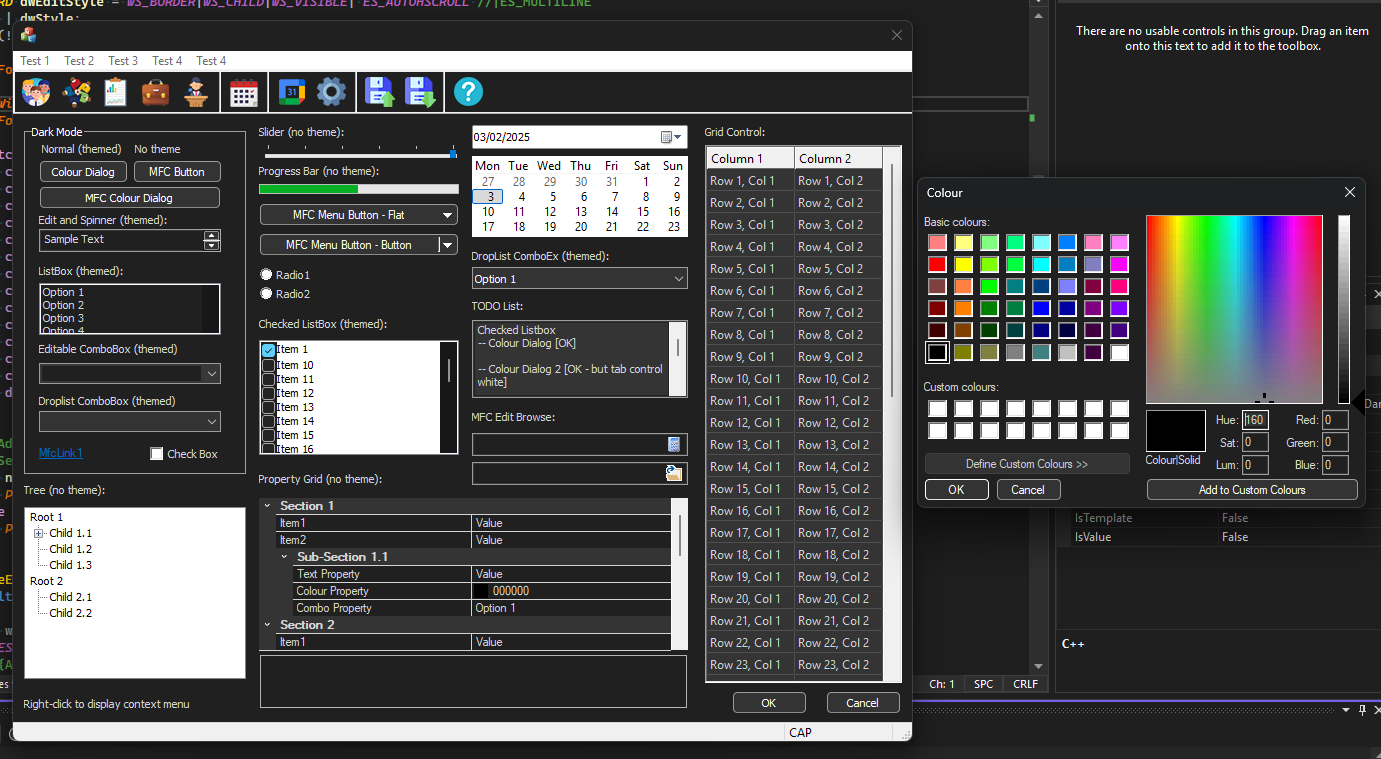Click the thumb of the Slider (no theme)
Image resolution: width=1381 pixels, height=759 pixels.
[x=453, y=154]
